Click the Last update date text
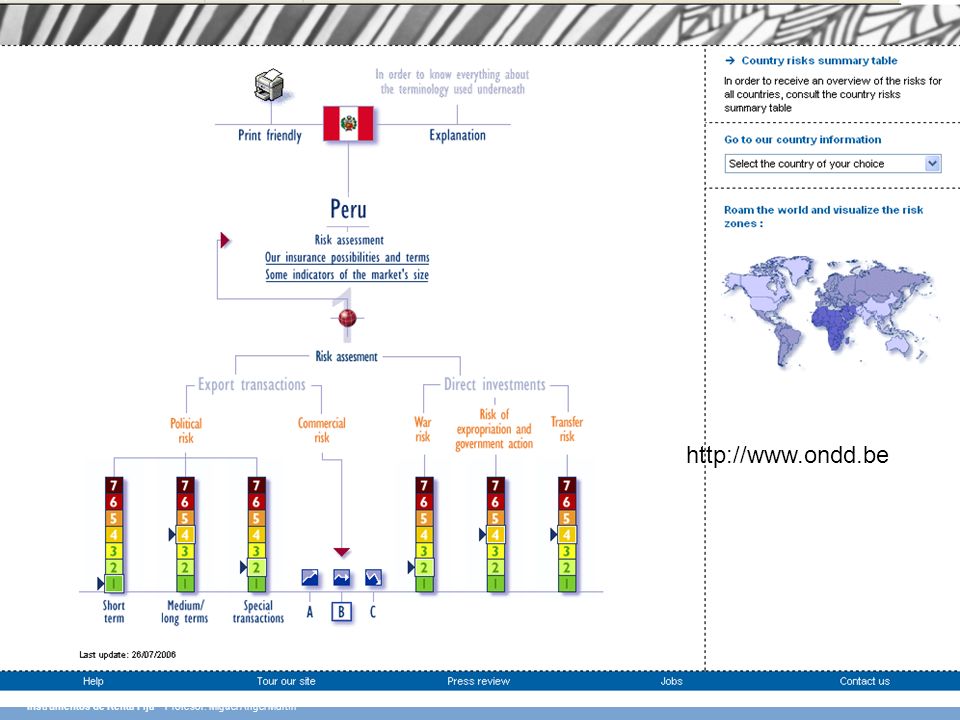The height and width of the screenshot is (720, 960). coord(127,654)
